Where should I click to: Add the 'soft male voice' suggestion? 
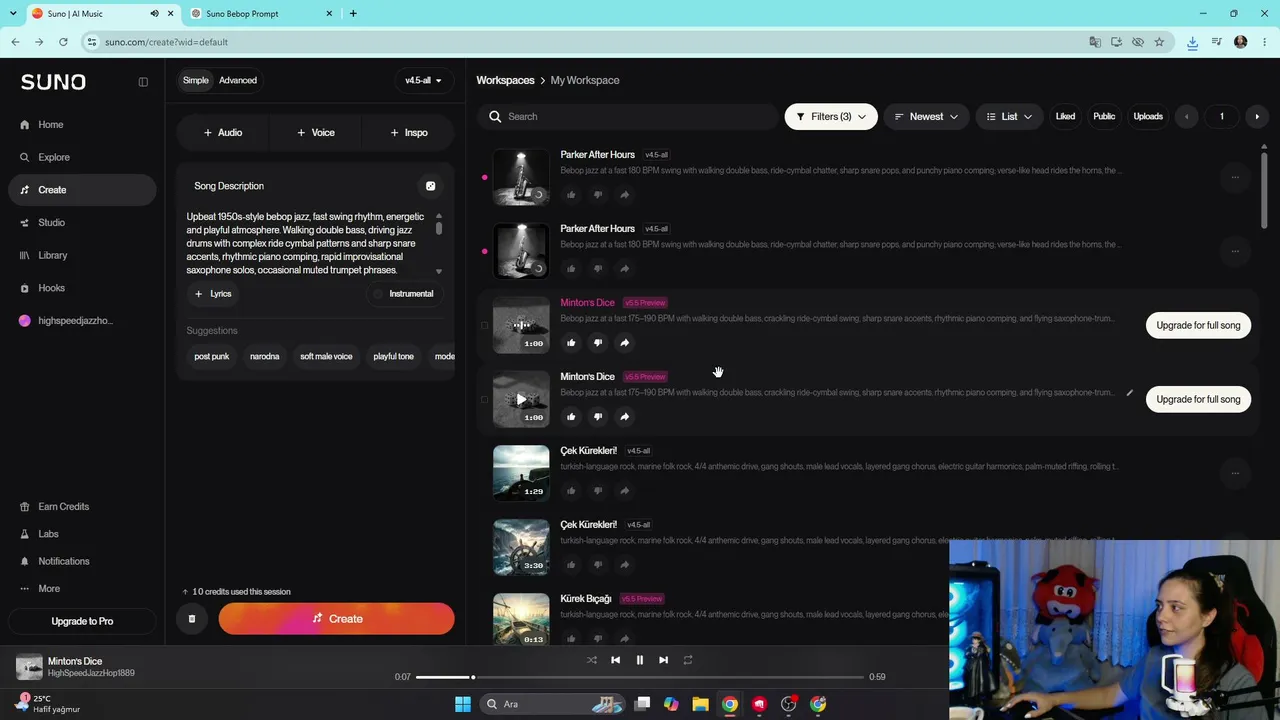coord(326,357)
